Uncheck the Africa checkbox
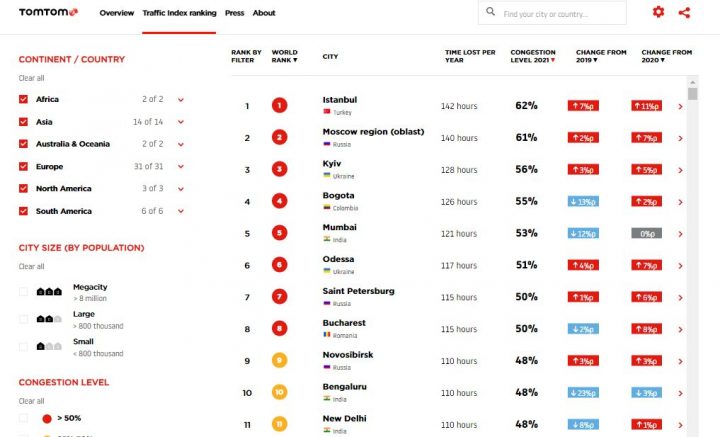 point(23,99)
